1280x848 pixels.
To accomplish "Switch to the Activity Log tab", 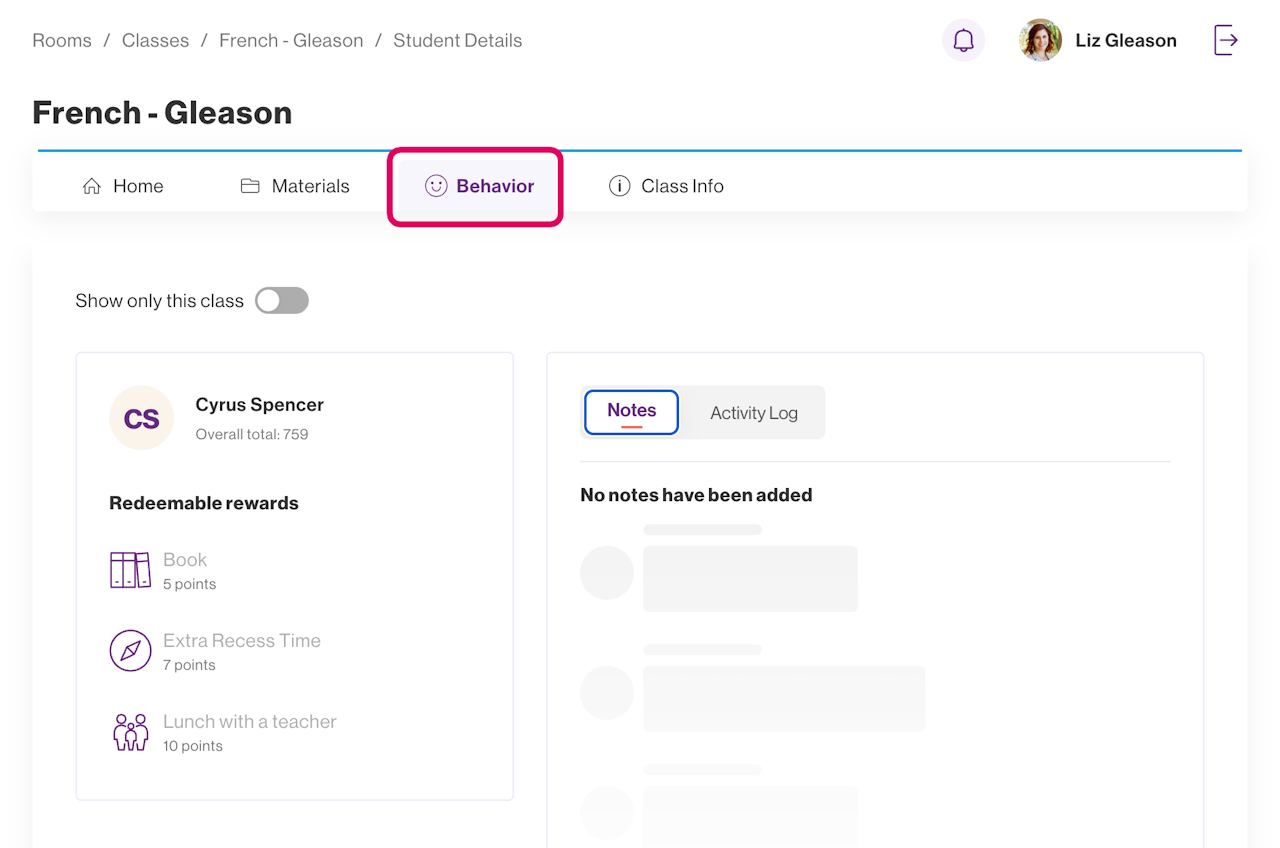I will 754,413.
